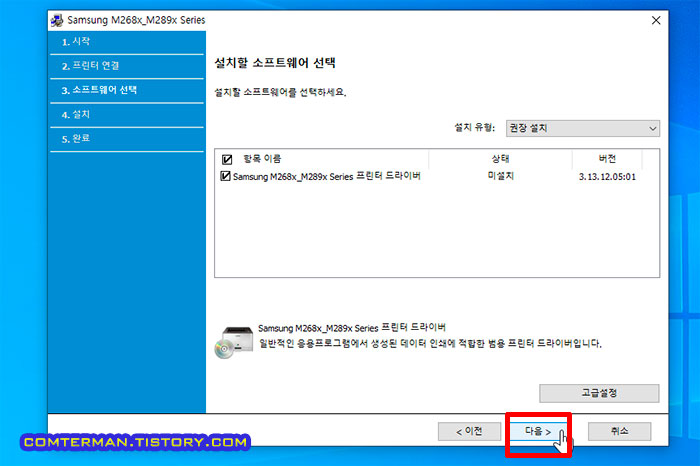Image resolution: width=700 pixels, height=466 pixels.
Task: Click the 설치할 소프트웨어 선택 heading
Action: (275, 63)
